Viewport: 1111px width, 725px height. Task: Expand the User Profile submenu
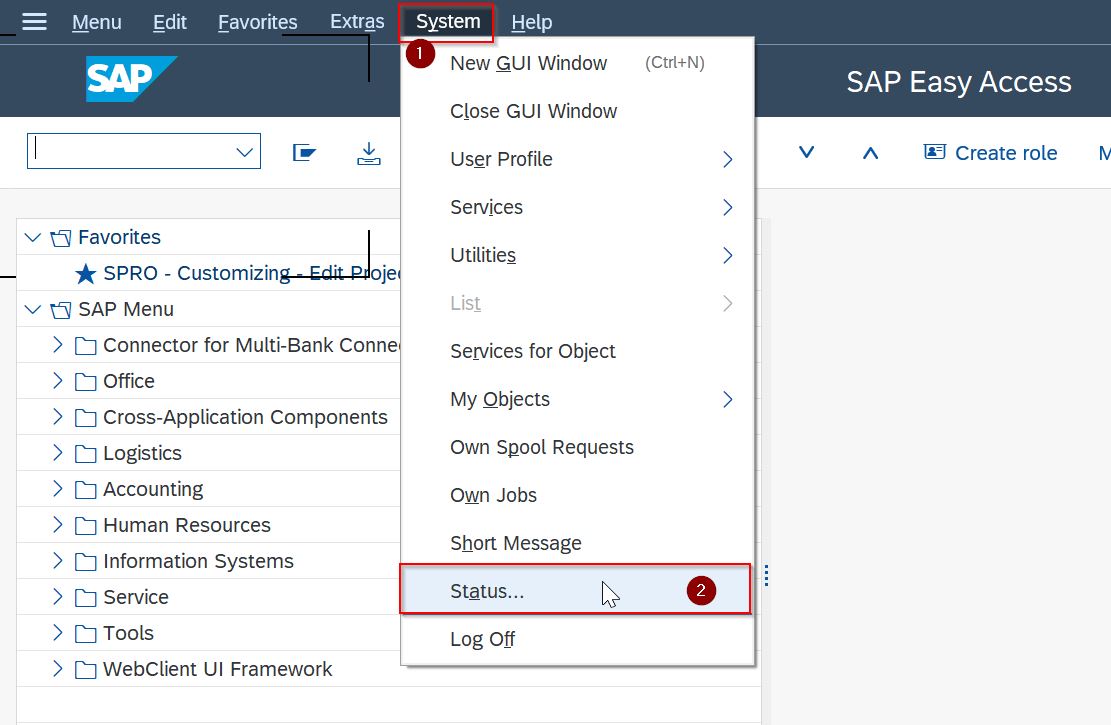[727, 159]
